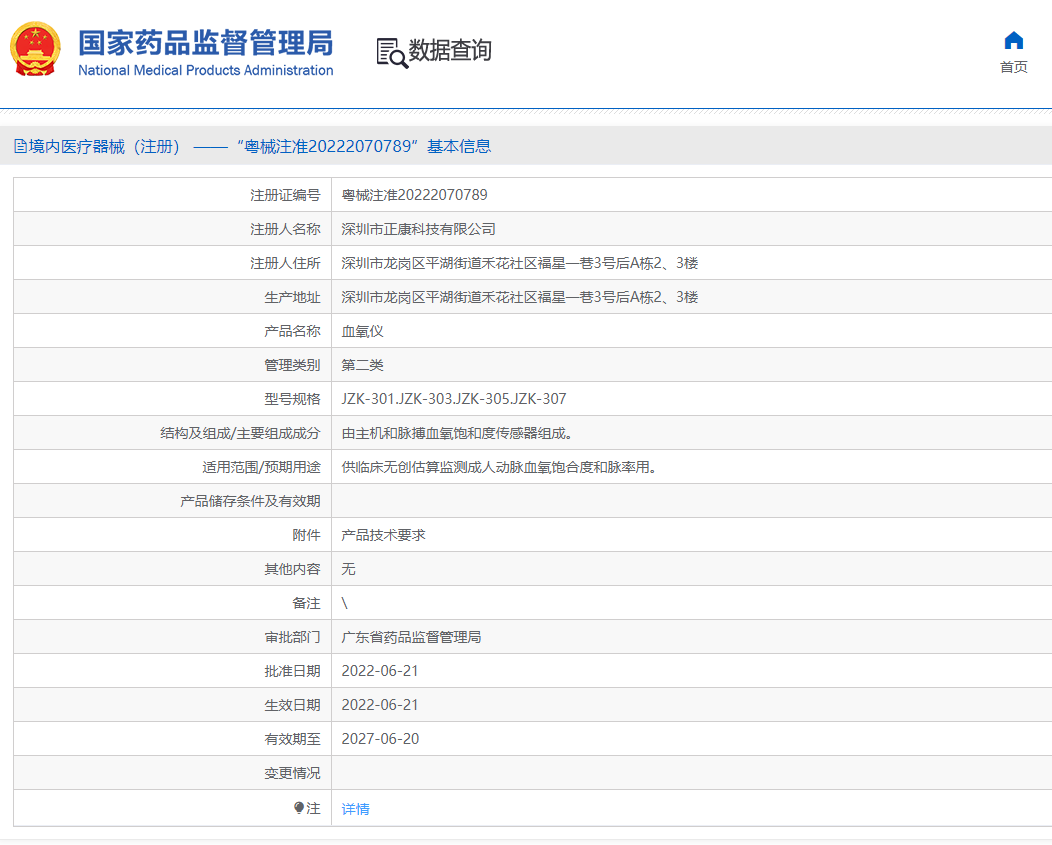1052x845 pixels.
Task: Click the 产品储存条件及有效期 label
Action: pos(250,501)
